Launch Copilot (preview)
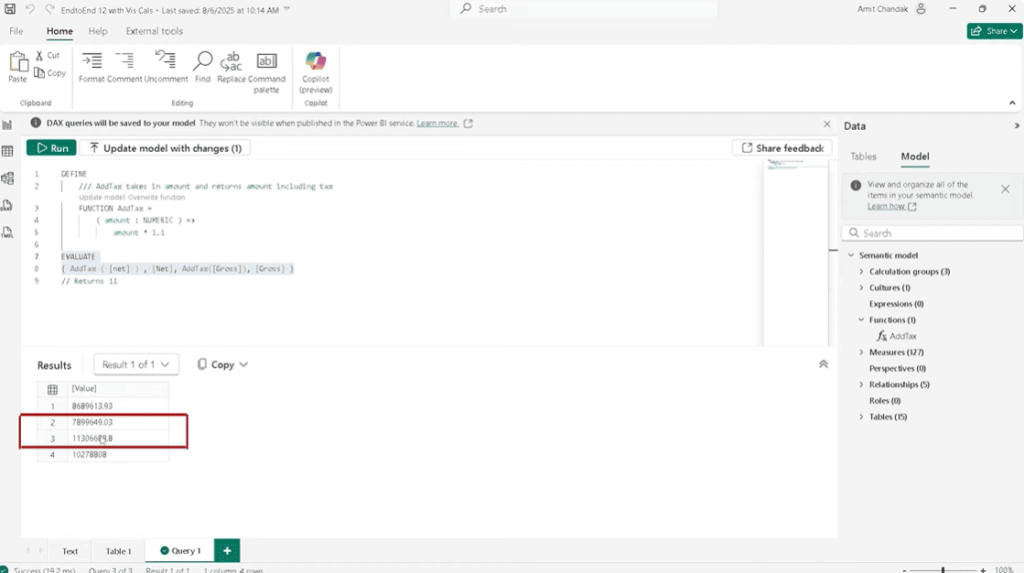 (315, 72)
